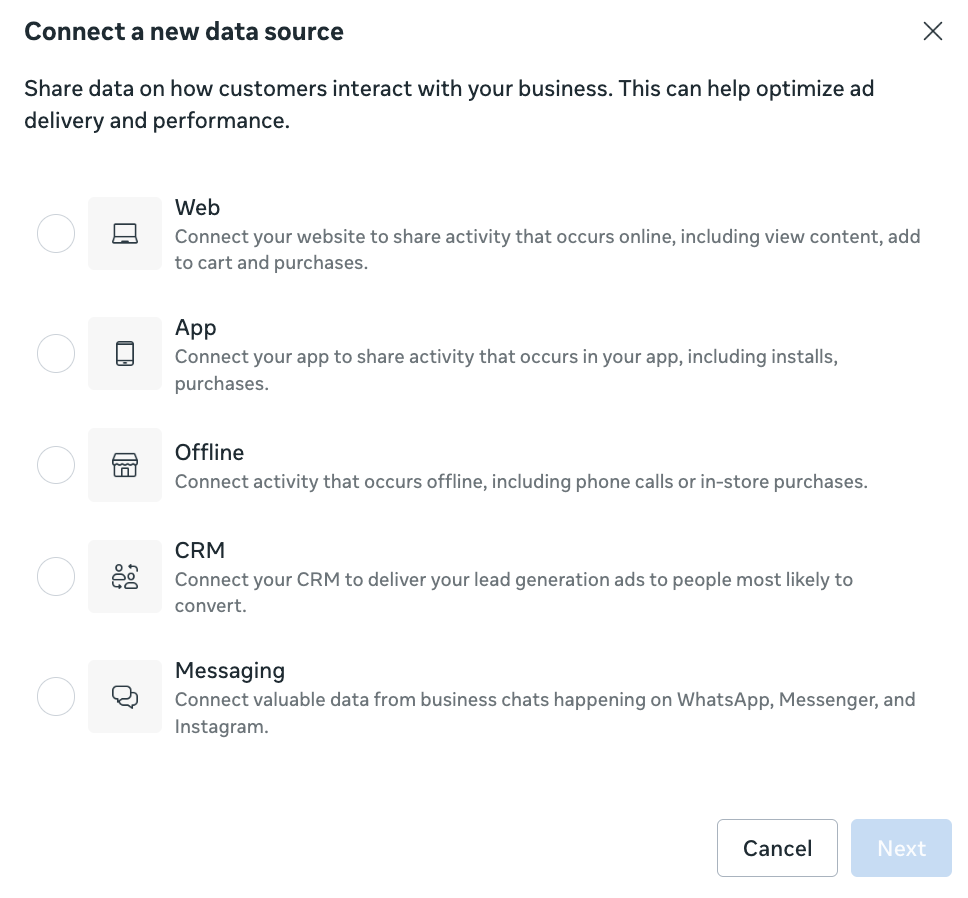Click the Messaging description mentioning WhatsApp

545,712
